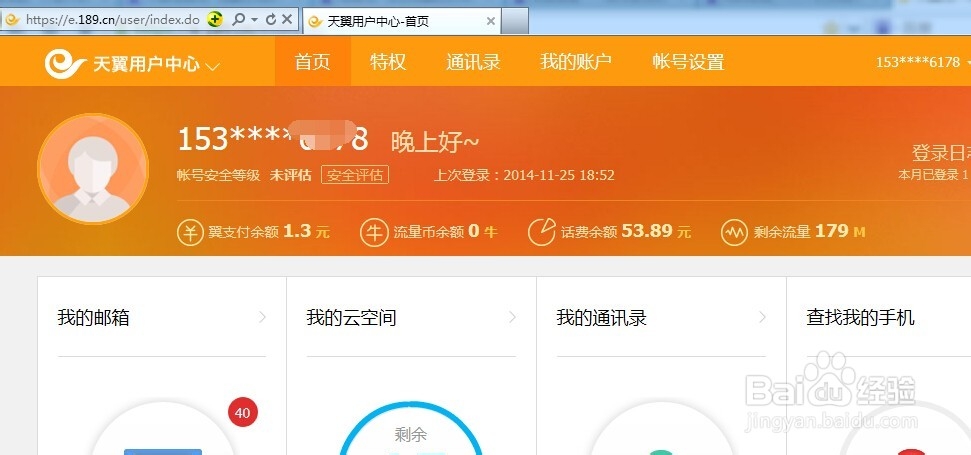Open the 我的账户 navigation tab

(576, 62)
